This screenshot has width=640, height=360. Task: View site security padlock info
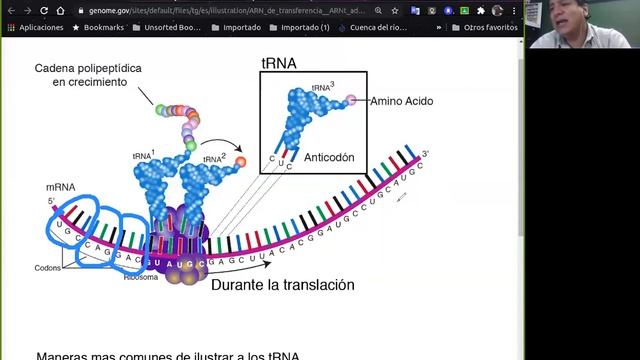[x=81, y=11]
